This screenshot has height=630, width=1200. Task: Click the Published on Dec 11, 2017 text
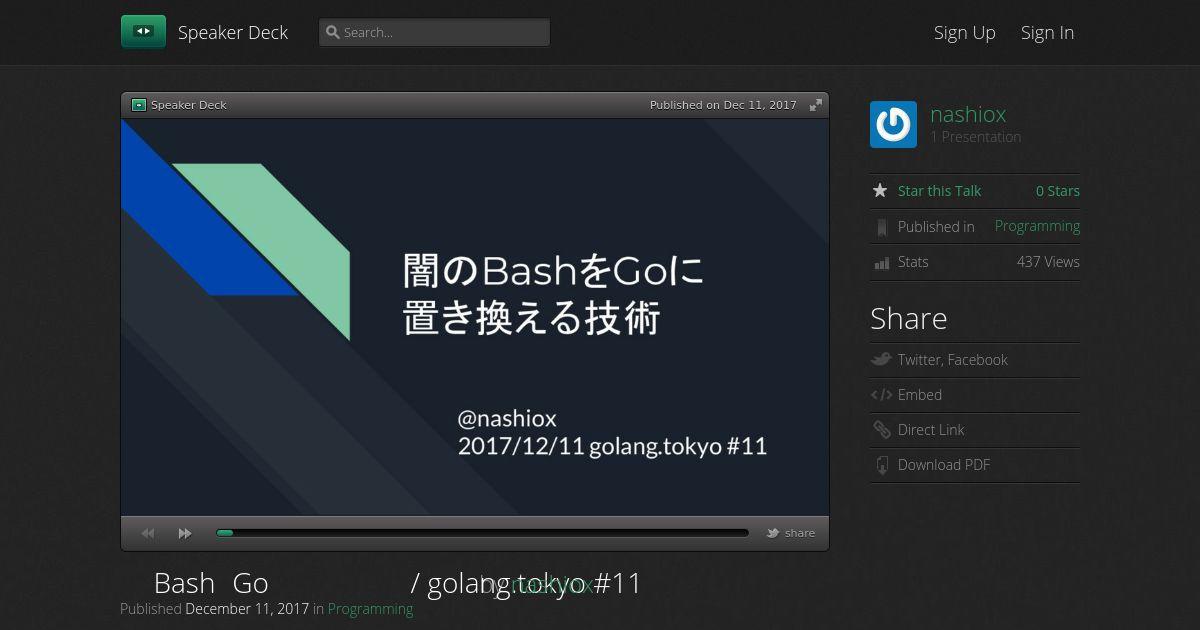[x=723, y=105]
